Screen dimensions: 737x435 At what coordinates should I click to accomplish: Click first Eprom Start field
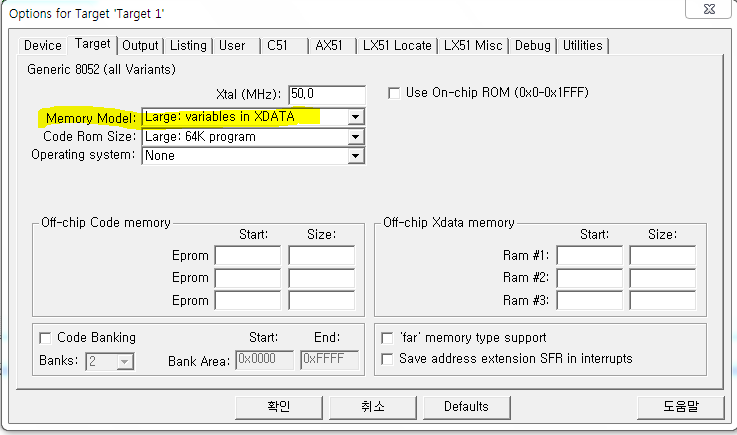[x=248, y=256]
